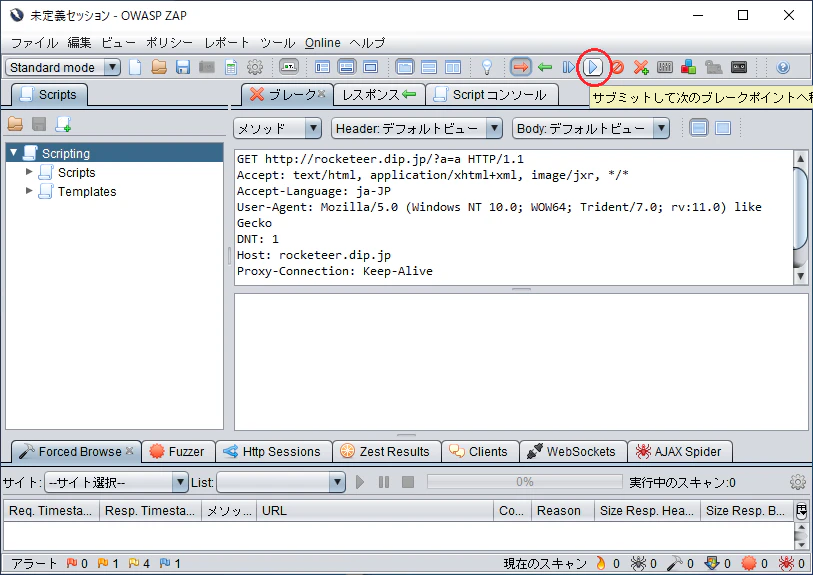
Task: Select the toolbar Request/Response tabs view icon
Action: pos(404,67)
